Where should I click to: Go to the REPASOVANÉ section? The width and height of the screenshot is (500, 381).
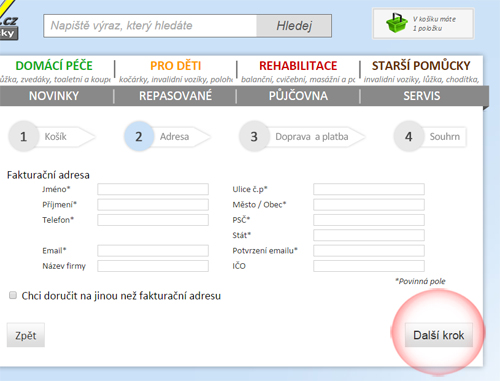[x=175, y=96]
